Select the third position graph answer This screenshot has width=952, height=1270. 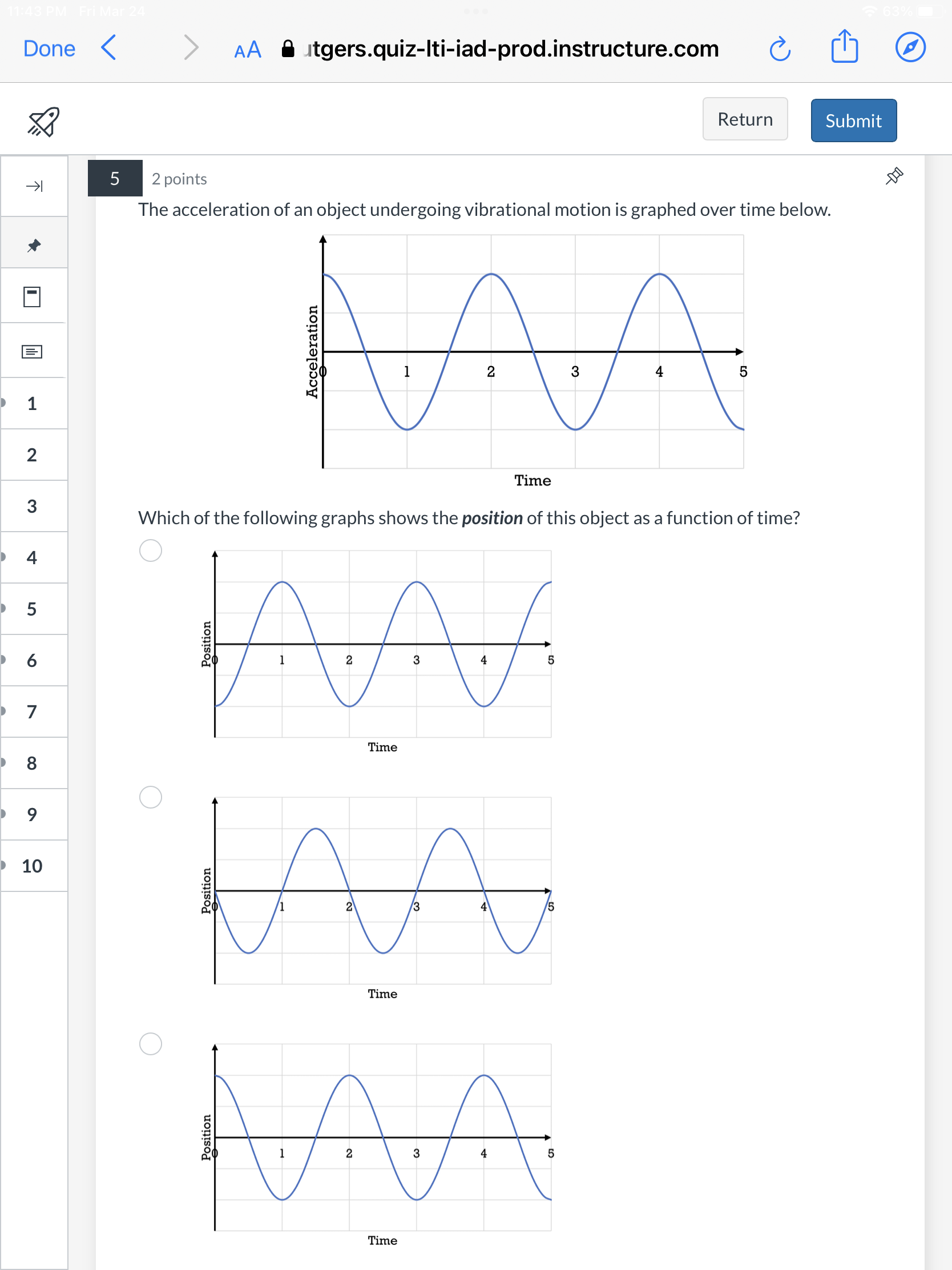pos(150,1045)
